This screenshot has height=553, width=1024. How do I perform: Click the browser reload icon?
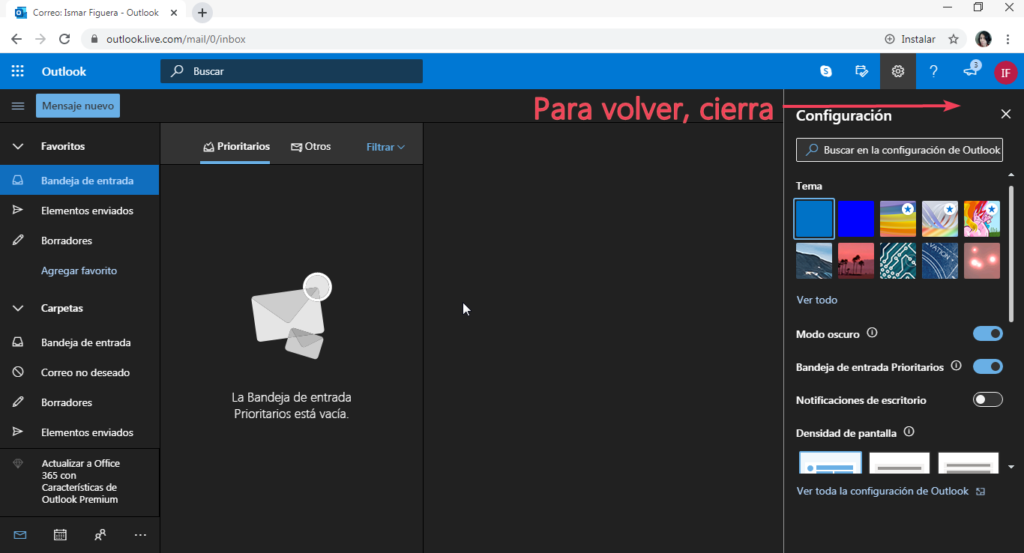pyautogui.click(x=64, y=39)
